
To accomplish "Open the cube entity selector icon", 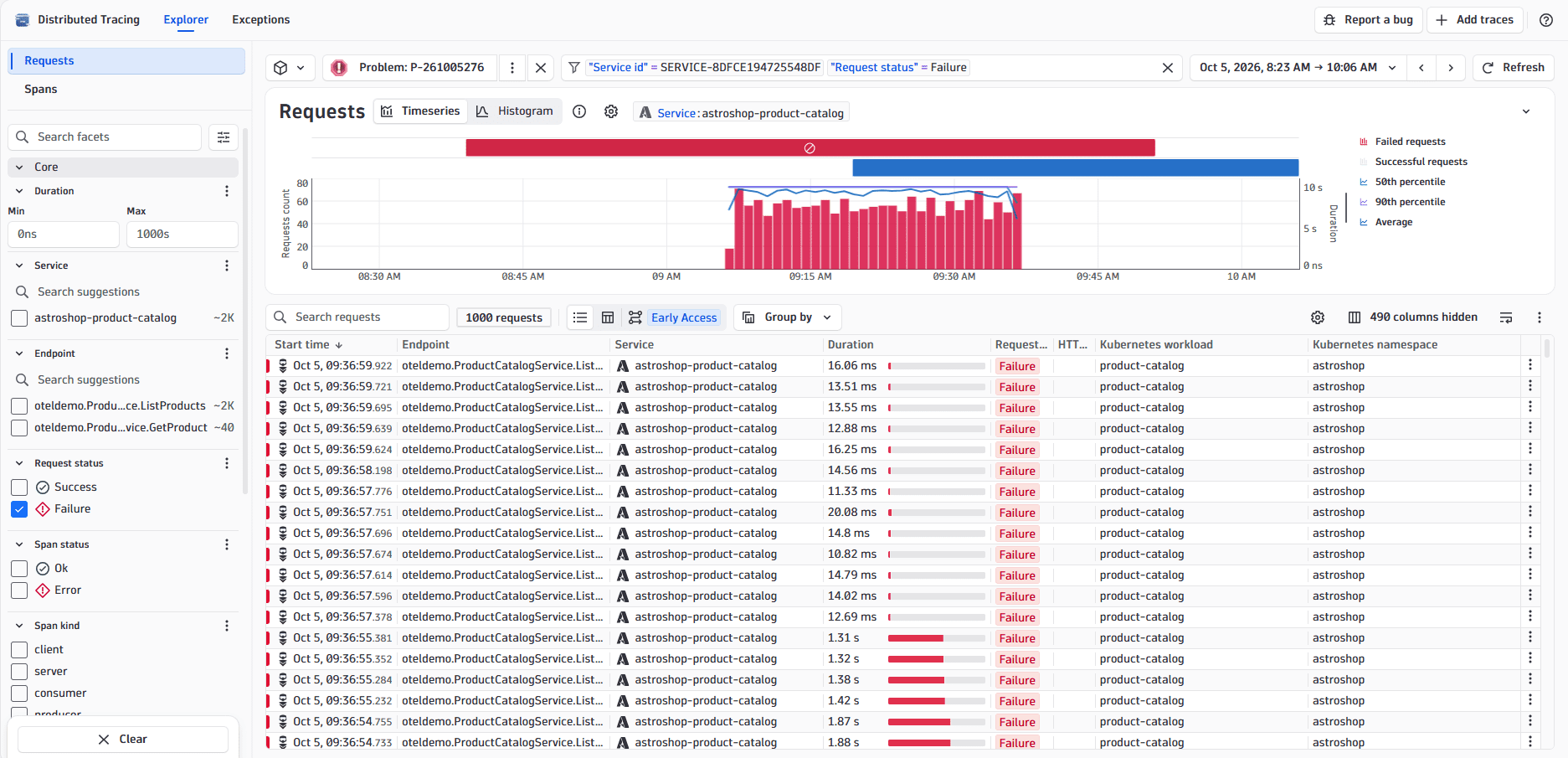I will click(x=290, y=68).
